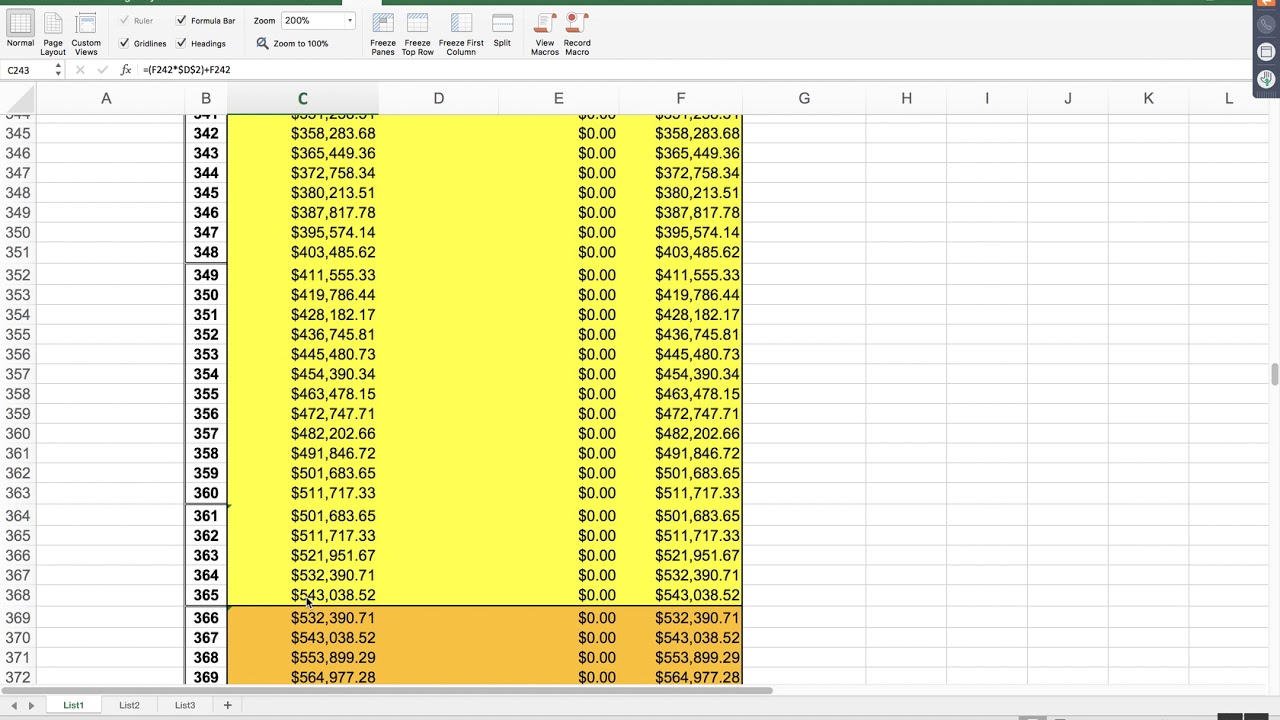This screenshot has height=720, width=1280.
Task: Open Custom Views
Action: [x=86, y=32]
